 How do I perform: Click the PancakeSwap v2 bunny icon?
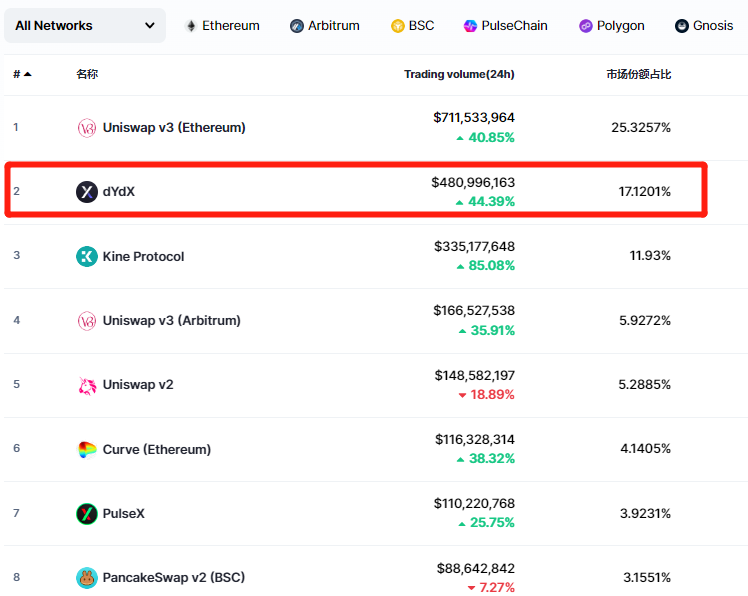[87, 578]
